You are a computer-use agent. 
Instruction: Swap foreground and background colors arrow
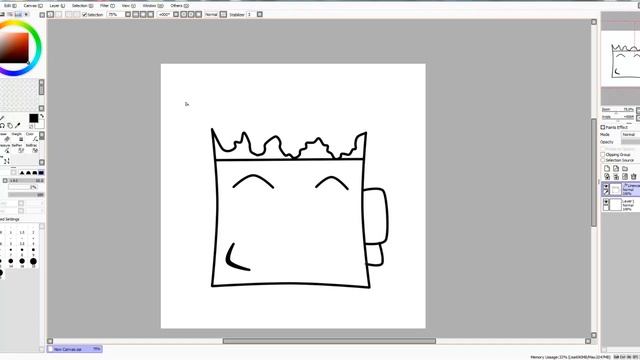pos(42,117)
